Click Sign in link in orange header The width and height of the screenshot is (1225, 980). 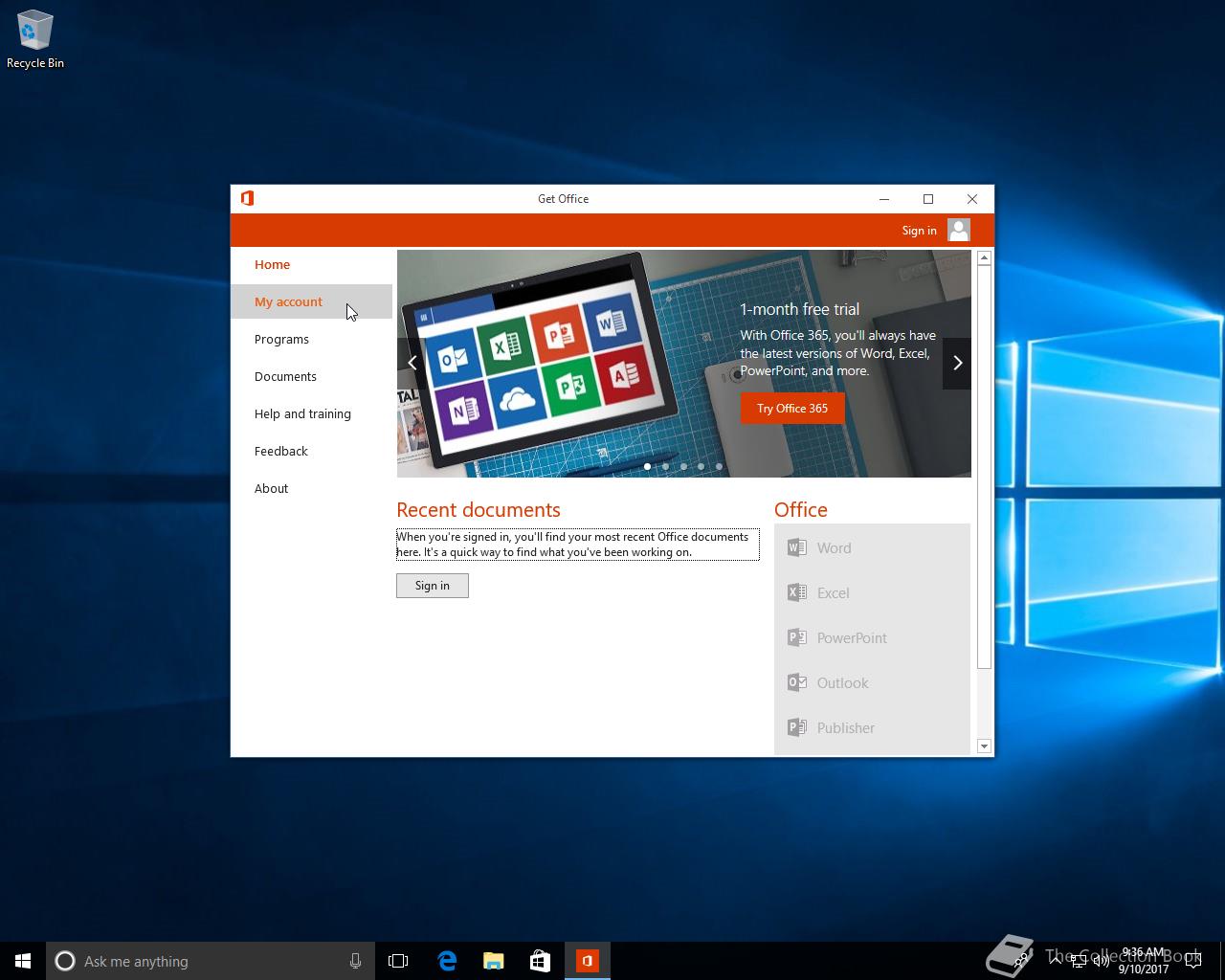click(919, 231)
